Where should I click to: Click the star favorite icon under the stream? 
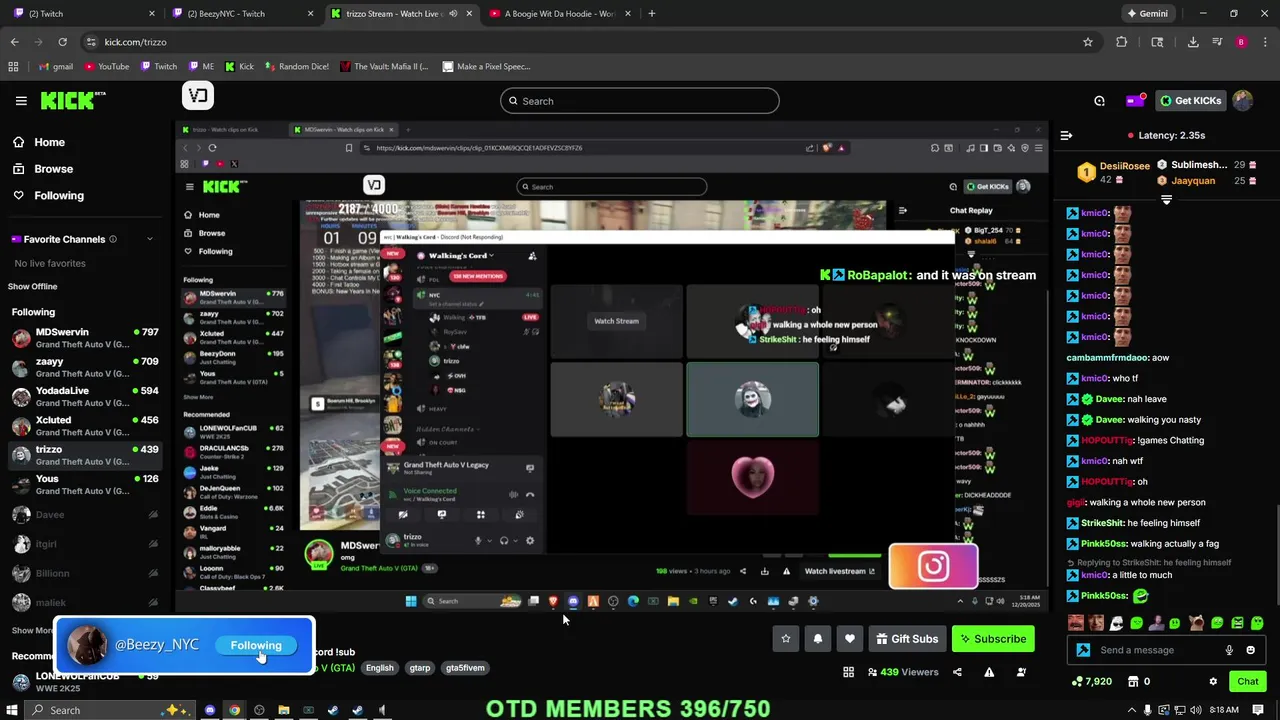[786, 639]
